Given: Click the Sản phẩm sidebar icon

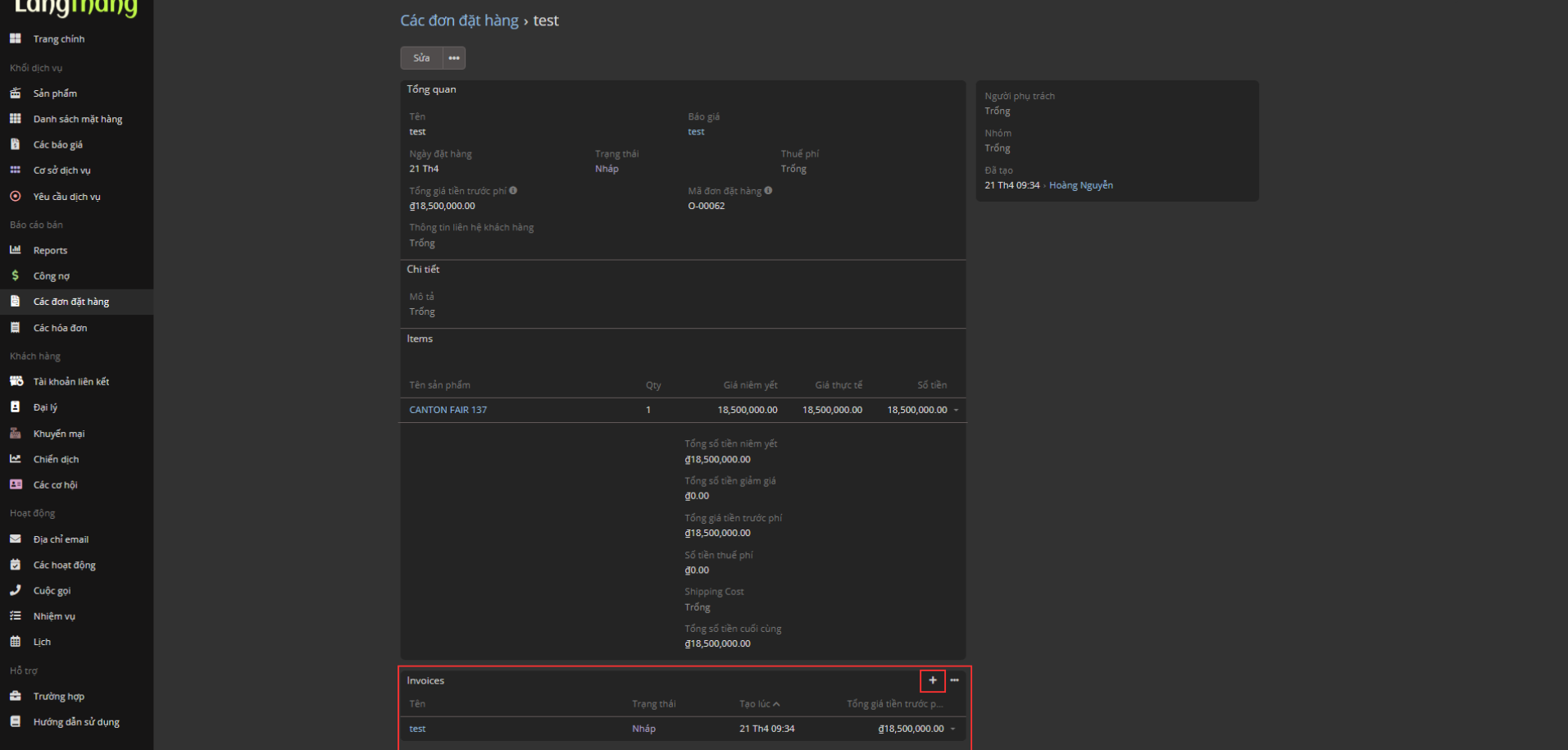Looking at the screenshot, I should 16,93.
